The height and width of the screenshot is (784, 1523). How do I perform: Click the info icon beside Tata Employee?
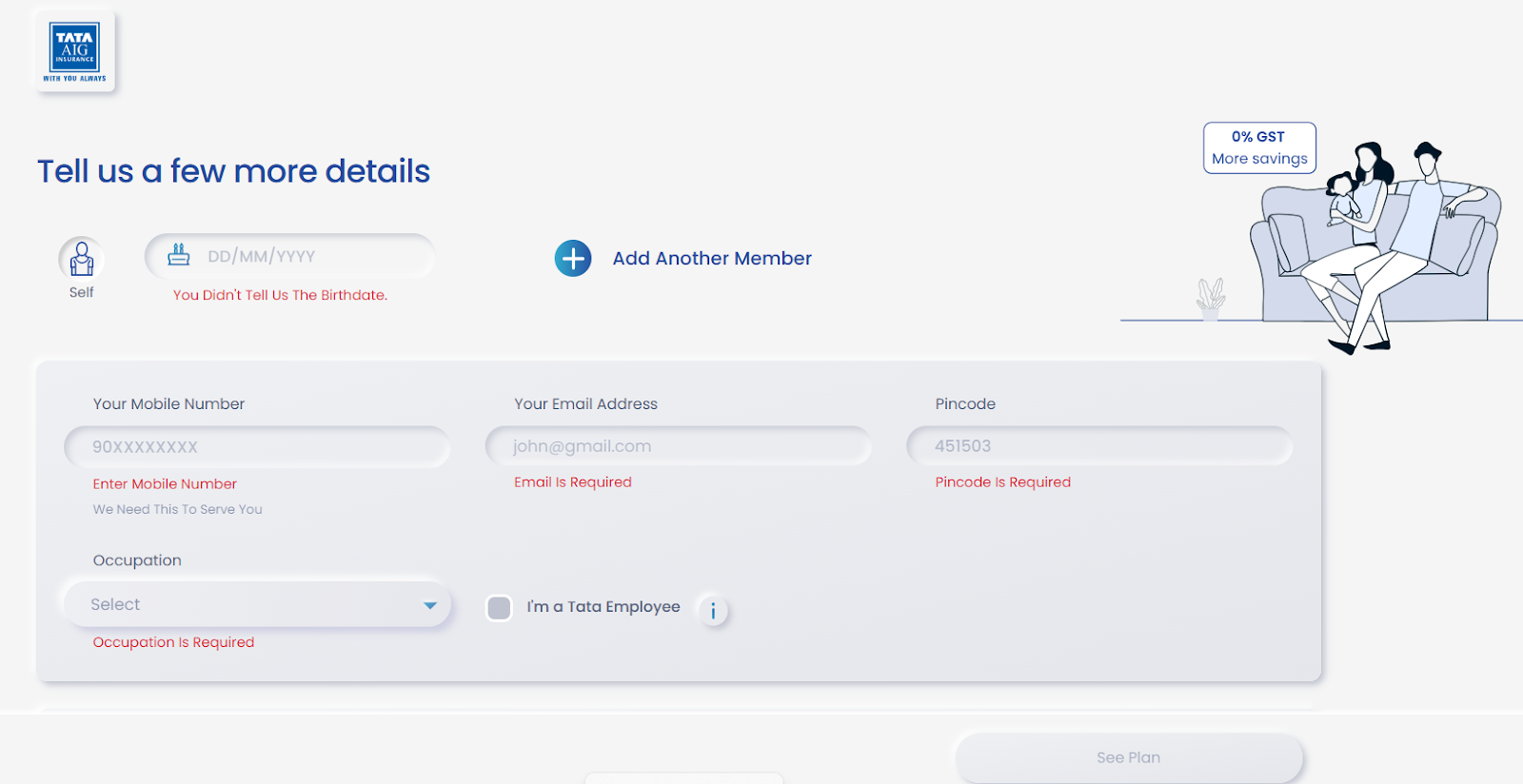click(713, 610)
